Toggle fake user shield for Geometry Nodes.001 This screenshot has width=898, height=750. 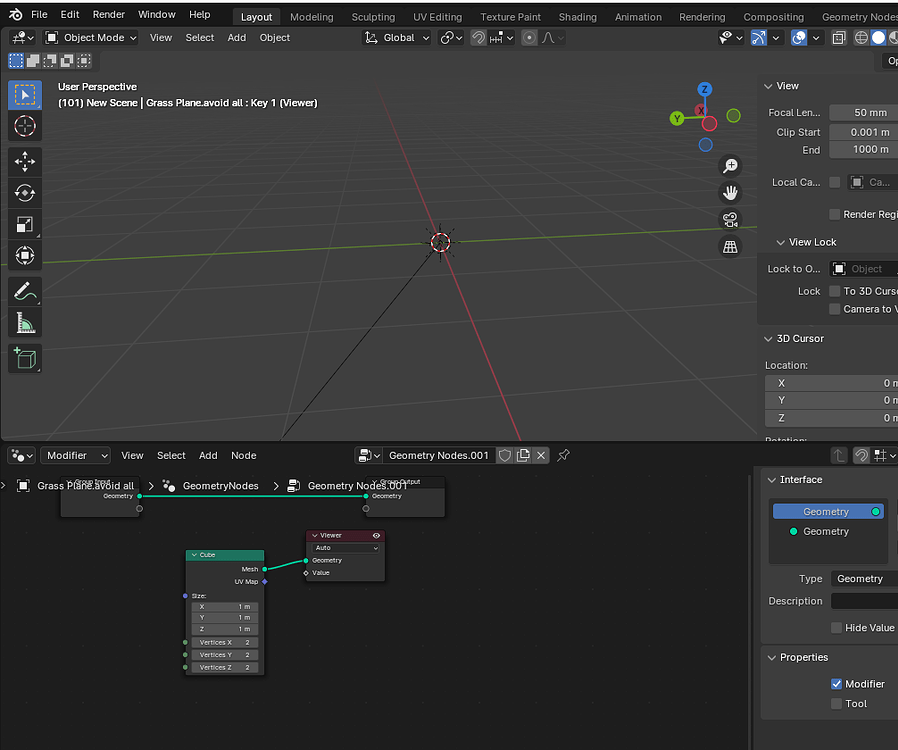[505, 456]
